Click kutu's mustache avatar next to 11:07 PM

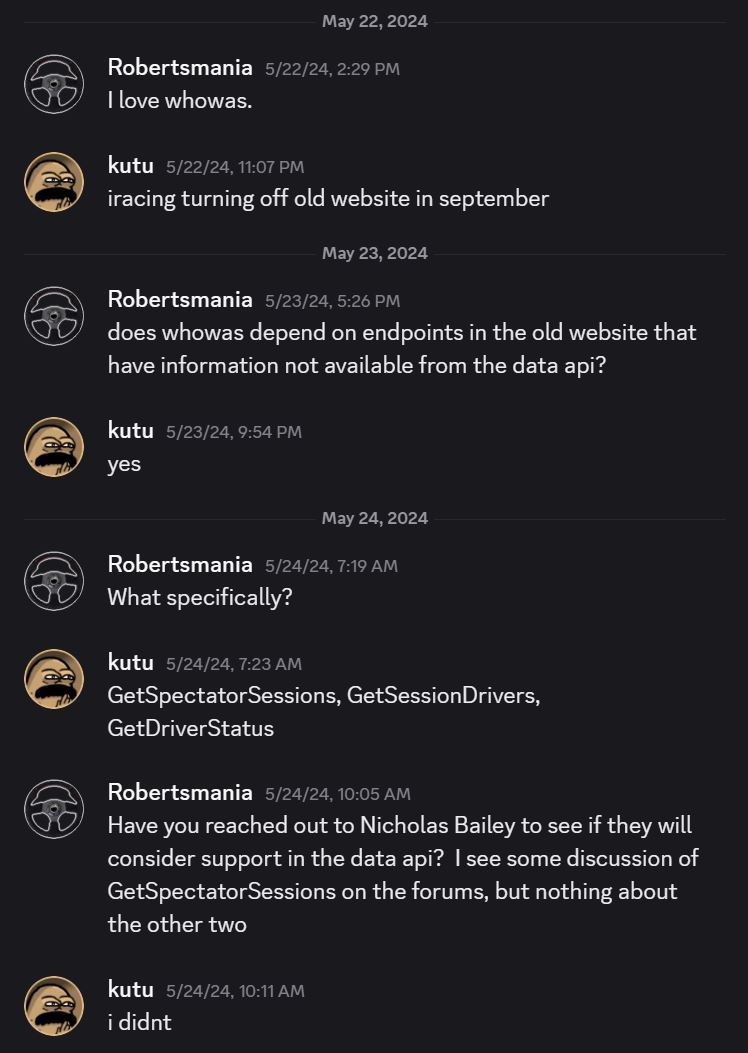[x=54, y=182]
